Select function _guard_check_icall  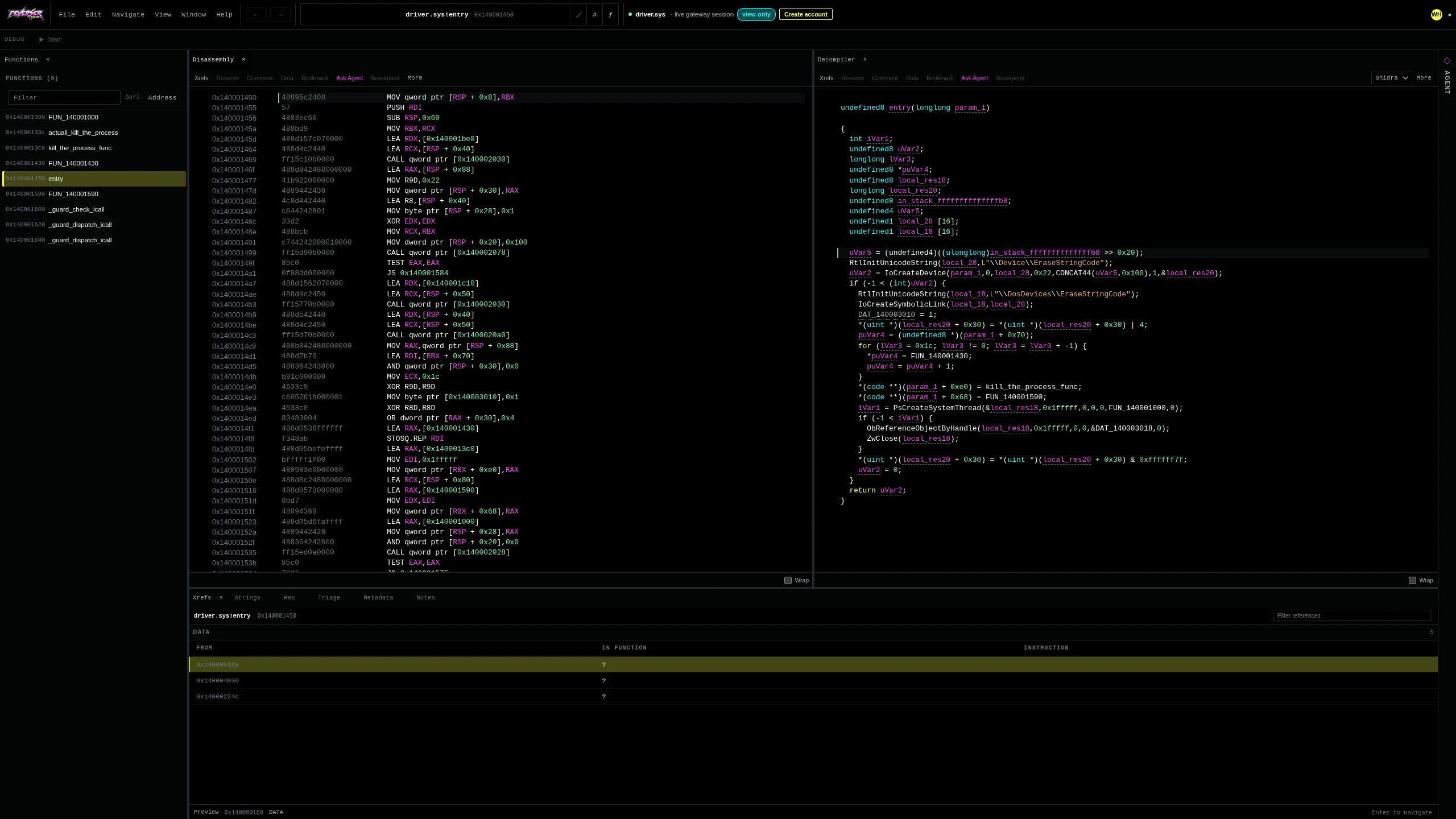click(94, 209)
